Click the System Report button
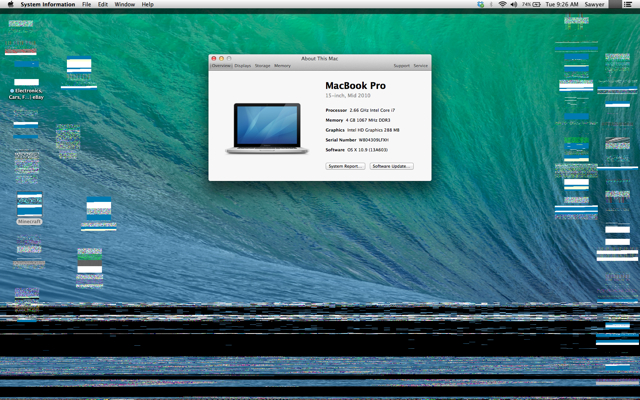Image resolution: width=640 pixels, height=400 pixels. 345,166
